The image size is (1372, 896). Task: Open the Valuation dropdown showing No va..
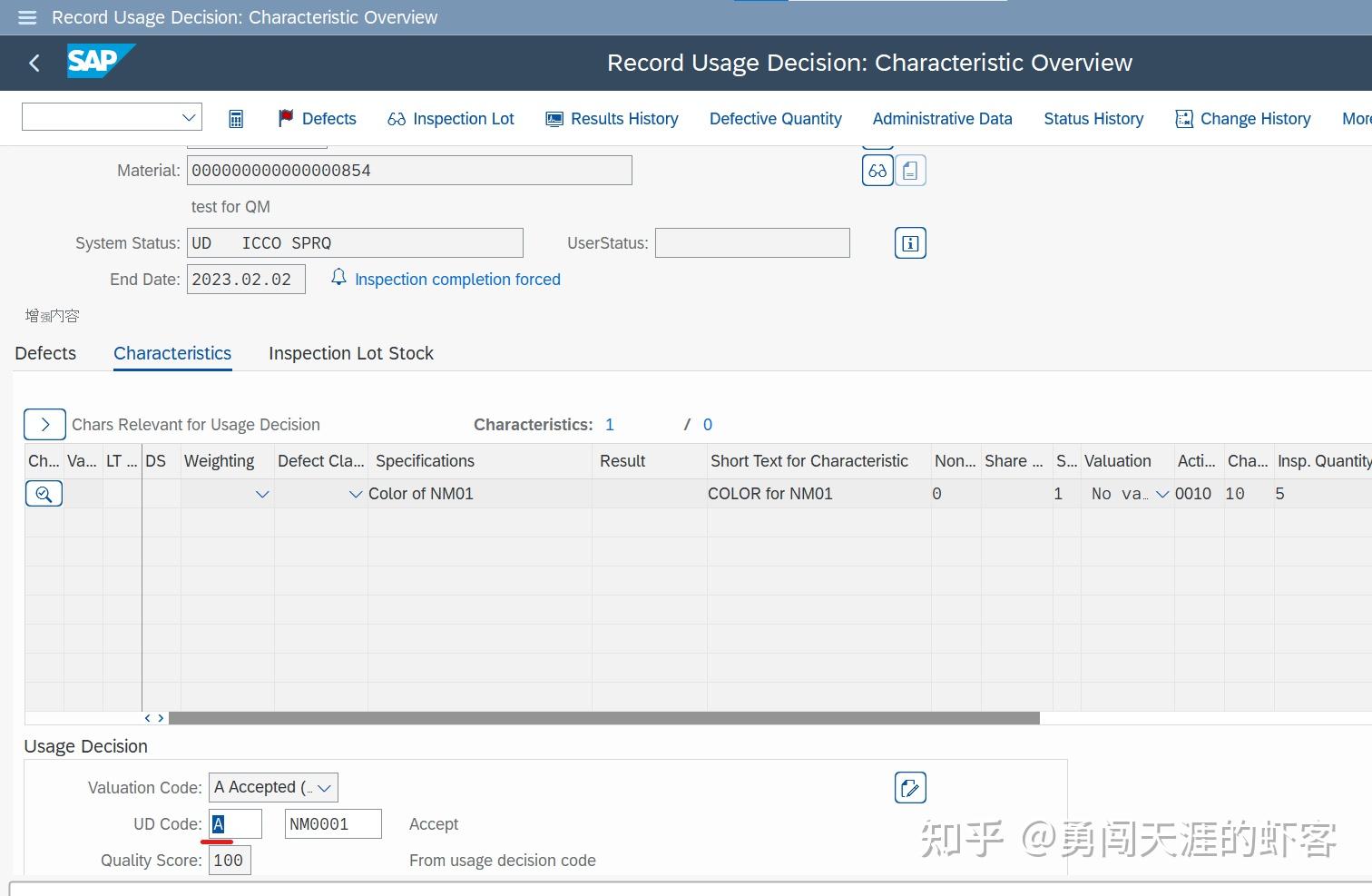pyautogui.click(x=1161, y=494)
